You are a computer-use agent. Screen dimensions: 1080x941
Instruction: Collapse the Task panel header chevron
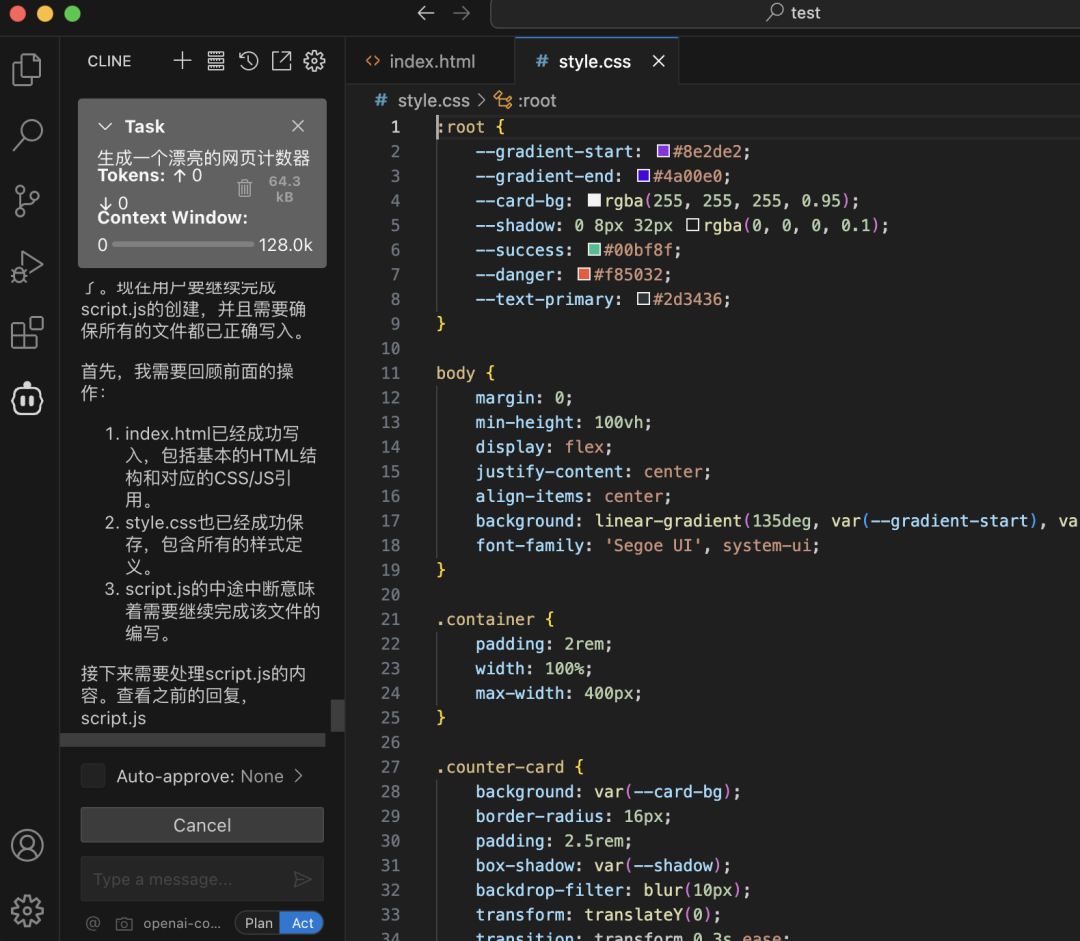[x=106, y=126]
